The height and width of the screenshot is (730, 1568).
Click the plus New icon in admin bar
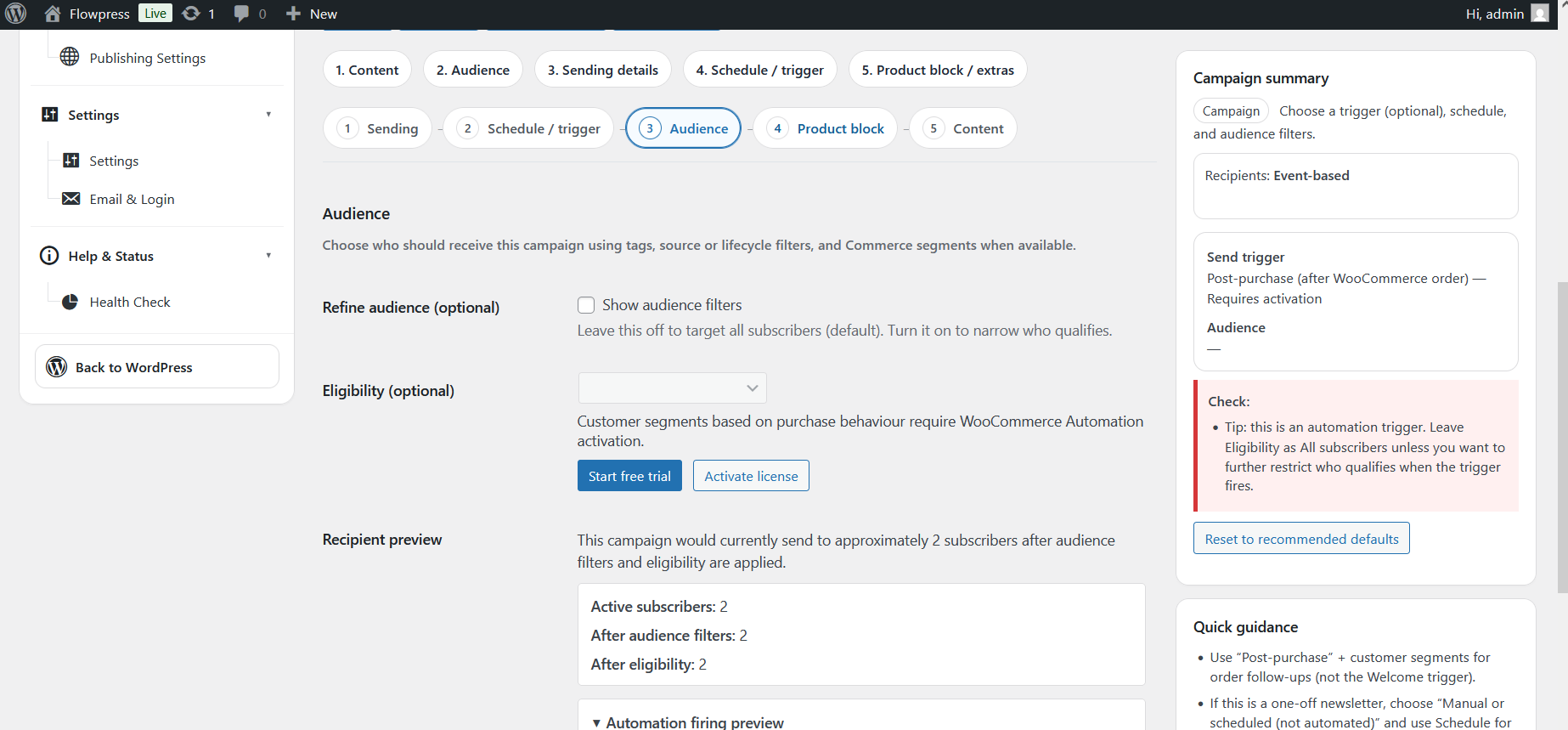coord(293,14)
